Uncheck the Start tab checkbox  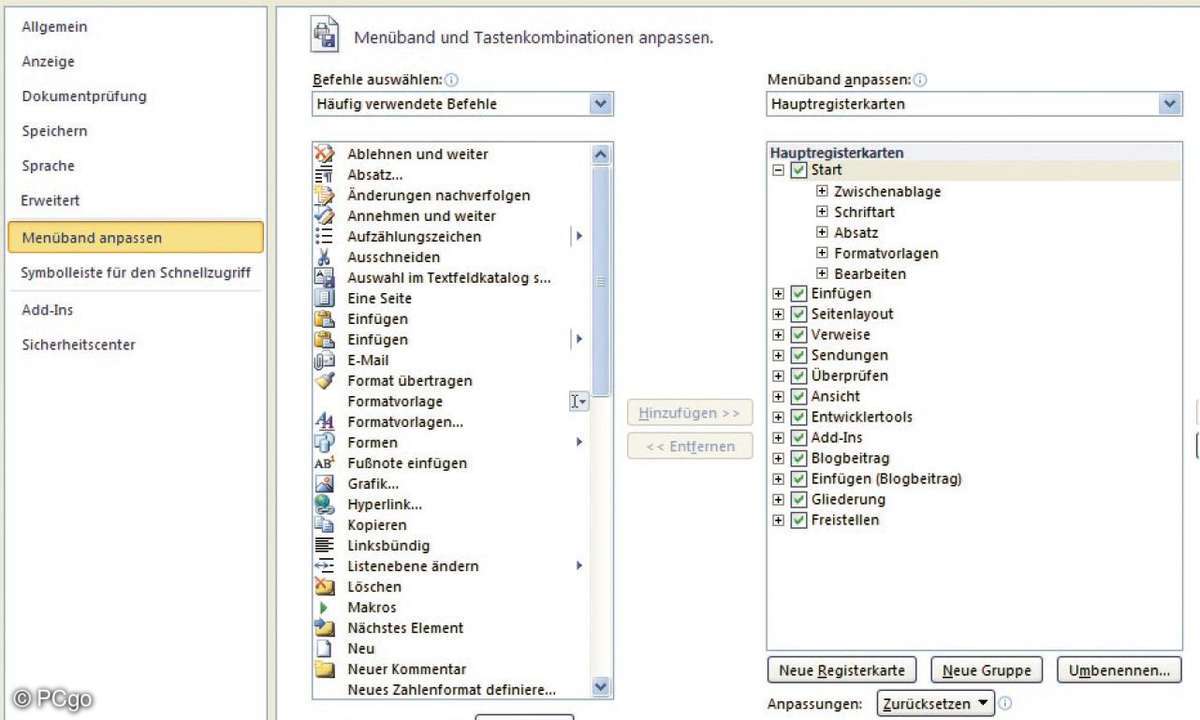798,171
